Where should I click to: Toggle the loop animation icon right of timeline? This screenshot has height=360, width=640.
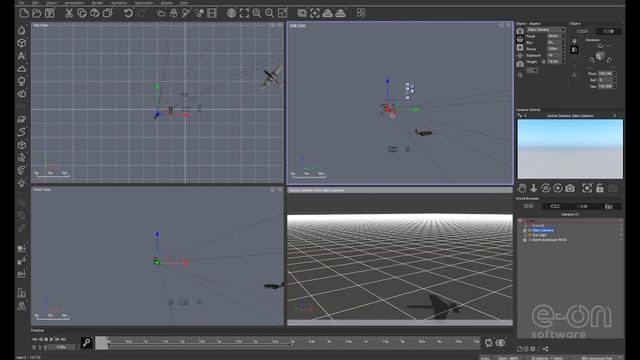pos(489,343)
